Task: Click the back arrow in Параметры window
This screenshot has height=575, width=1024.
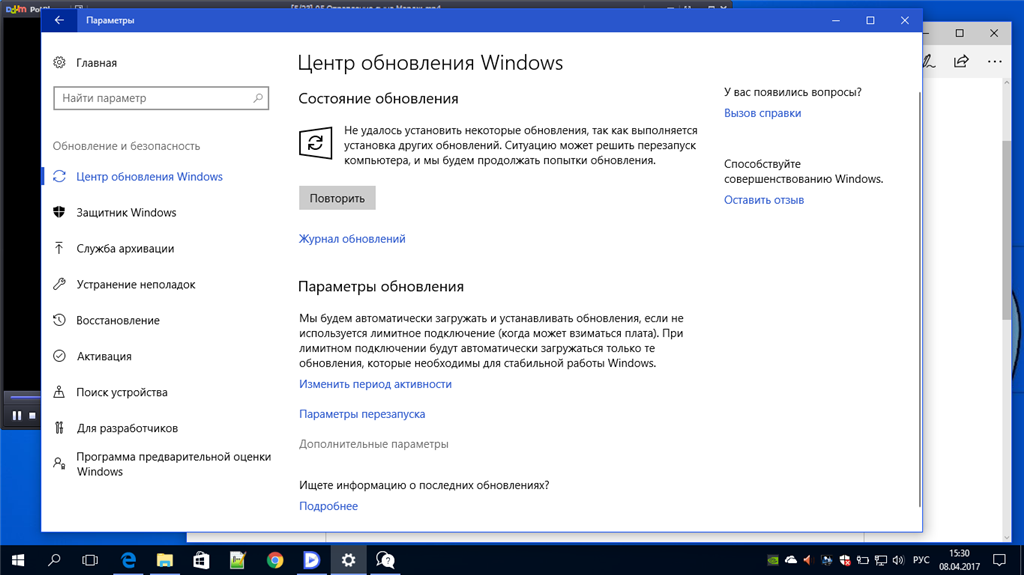Action: [59, 20]
